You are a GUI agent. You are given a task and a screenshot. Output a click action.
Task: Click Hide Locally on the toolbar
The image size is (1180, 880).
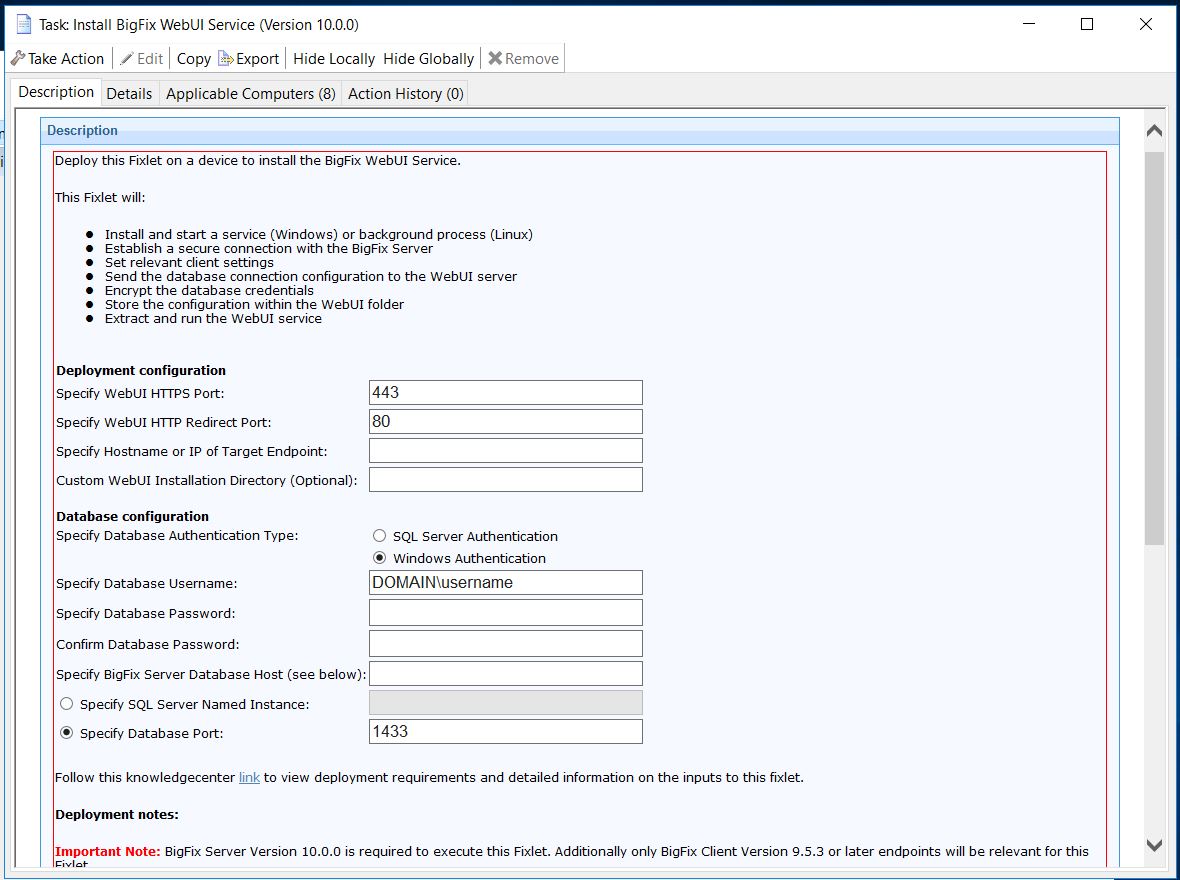click(334, 58)
